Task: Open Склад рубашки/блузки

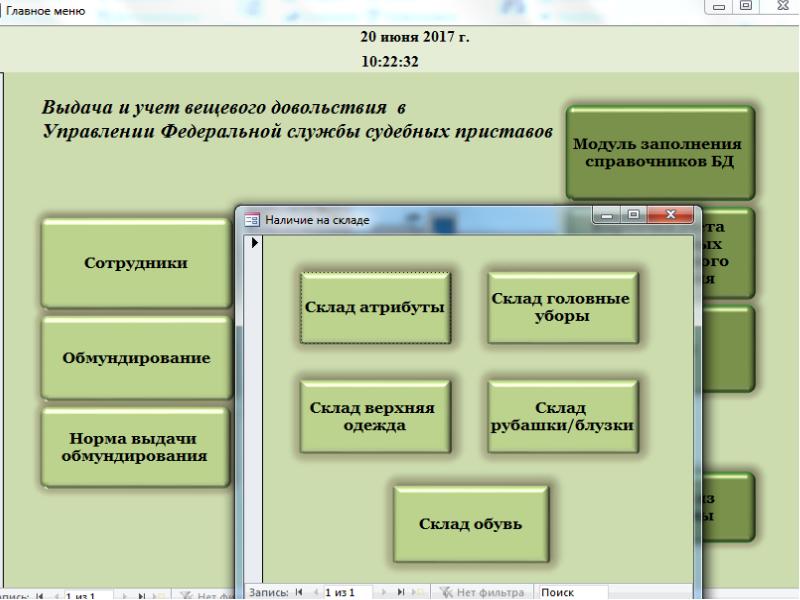Action: 562,413
